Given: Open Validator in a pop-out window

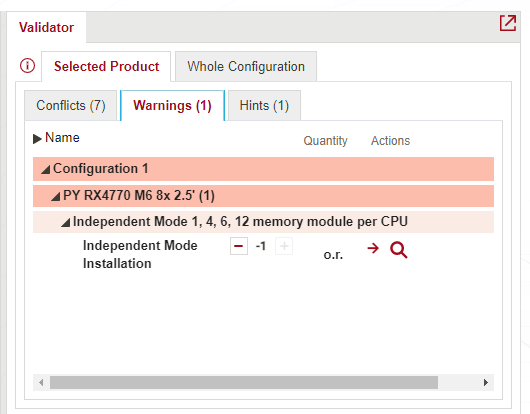Looking at the screenshot, I should click(508, 23).
